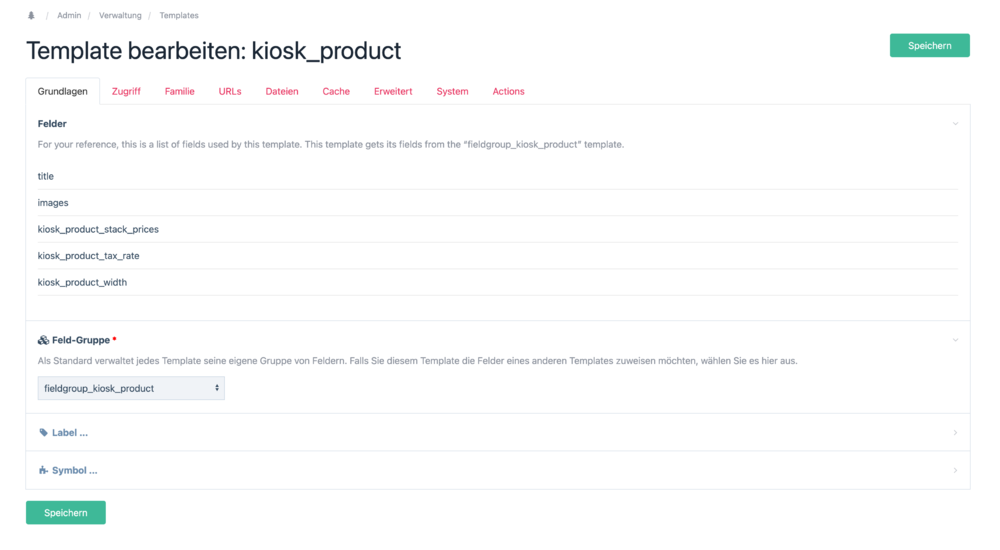Click the Label tag icon
This screenshot has height=550, width=1000.
click(x=43, y=433)
